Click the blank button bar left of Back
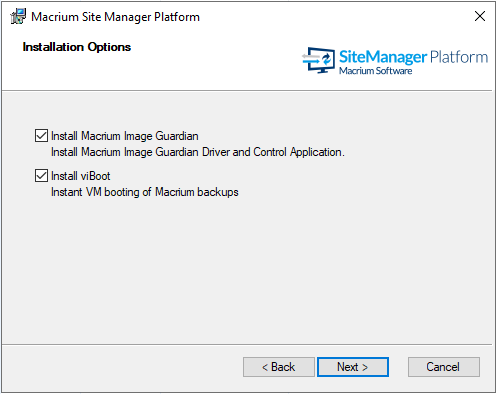 (x=122, y=367)
